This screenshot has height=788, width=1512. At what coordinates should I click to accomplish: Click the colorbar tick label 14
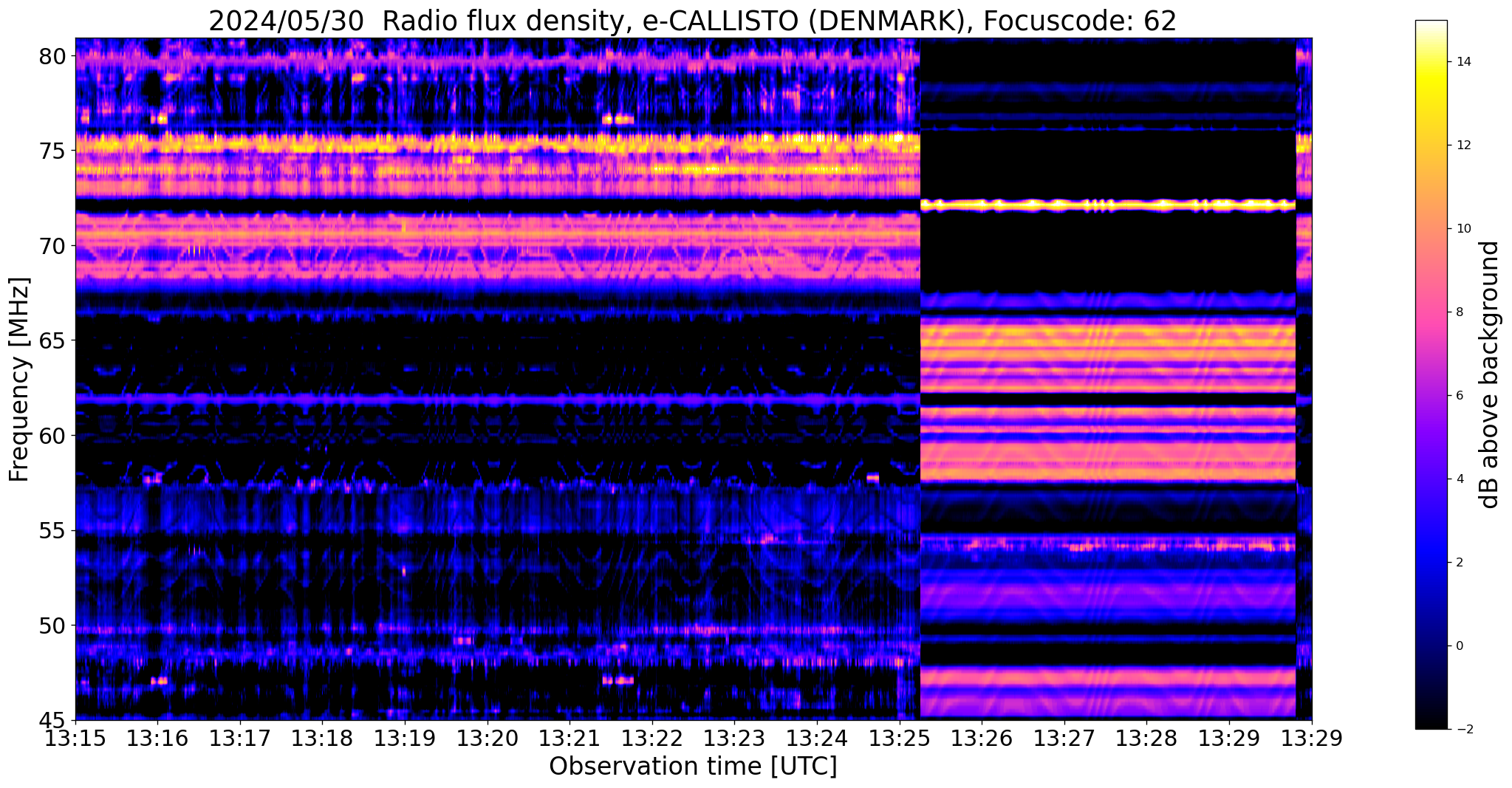pyautogui.click(x=1463, y=62)
